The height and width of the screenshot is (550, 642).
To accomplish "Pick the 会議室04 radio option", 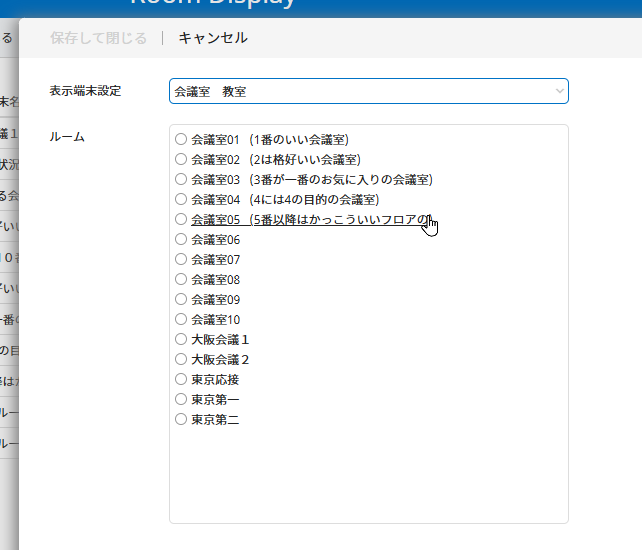I will pyautogui.click(x=181, y=199).
